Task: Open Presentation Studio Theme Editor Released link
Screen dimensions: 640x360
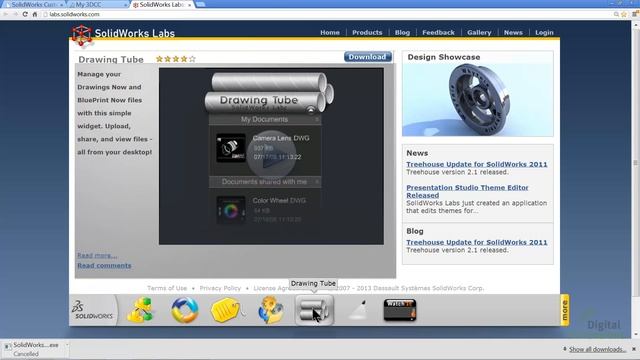Action: coord(467,191)
